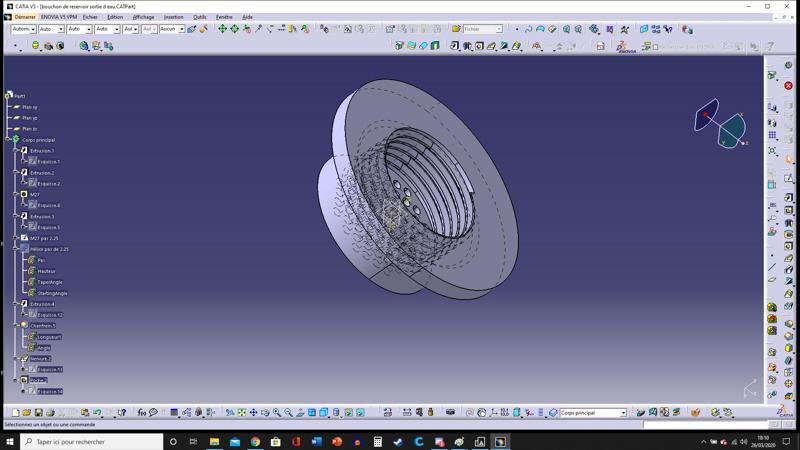Click the Zoom in magnifier icon
Viewport: 800px width, 450px height.
click(x=277, y=413)
